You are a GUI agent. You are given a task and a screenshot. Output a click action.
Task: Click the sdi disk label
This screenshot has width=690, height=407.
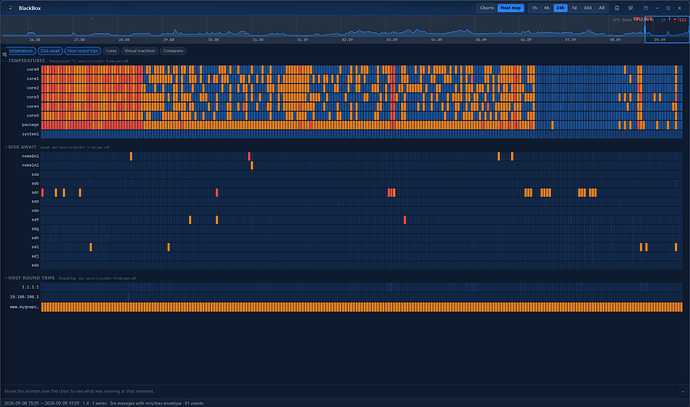click(35, 247)
